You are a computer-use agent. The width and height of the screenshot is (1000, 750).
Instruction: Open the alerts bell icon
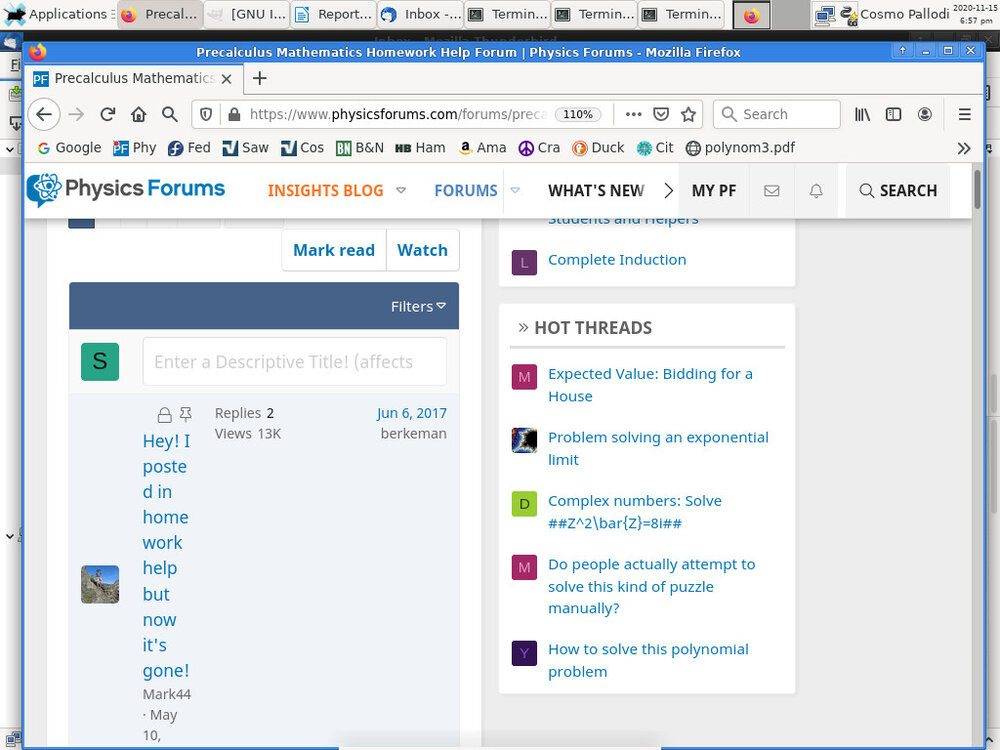tap(816, 190)
